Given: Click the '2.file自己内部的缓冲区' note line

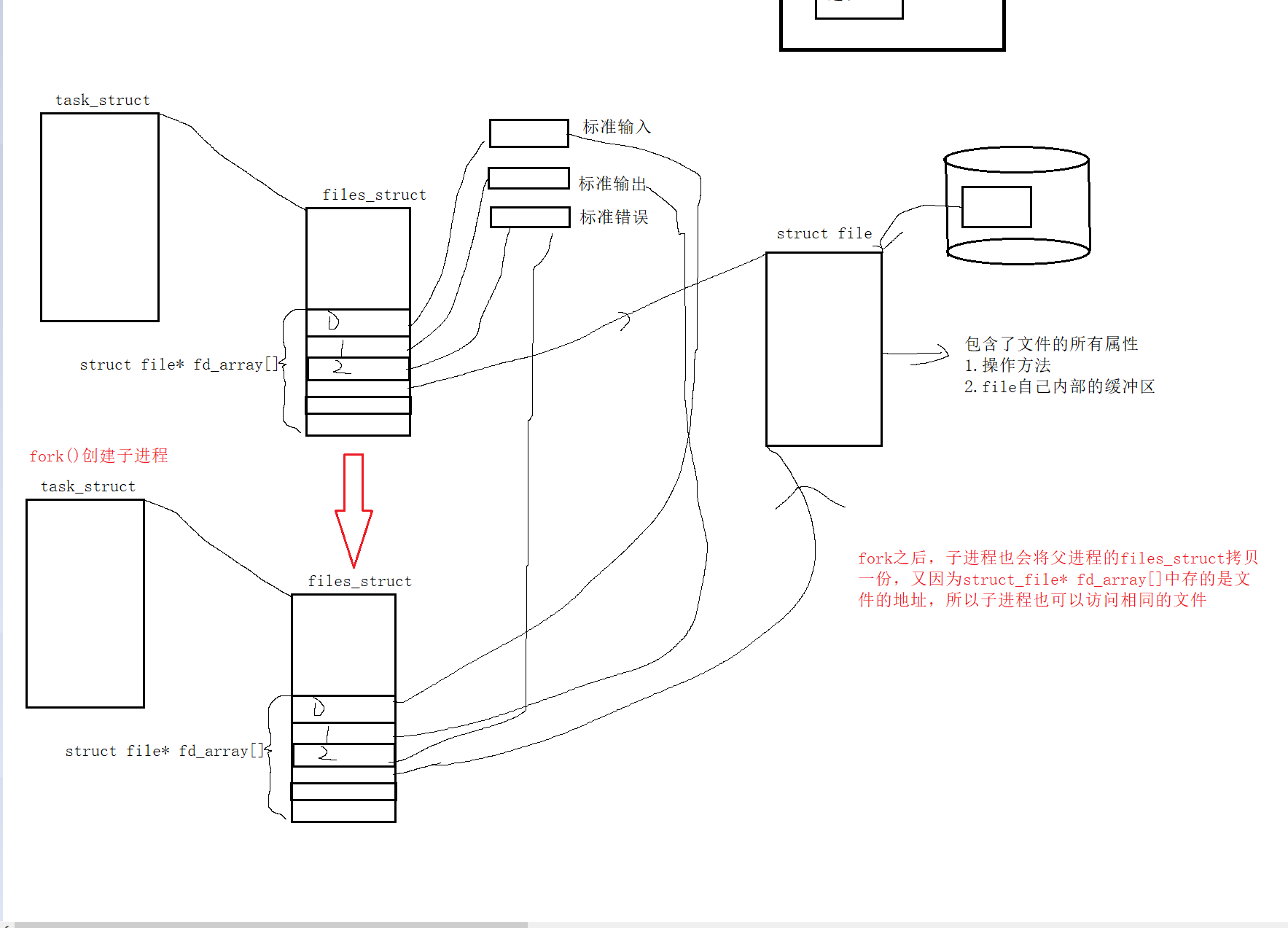Looking at the screenshot, I should pyautogui.click(x=1059, y=386).
